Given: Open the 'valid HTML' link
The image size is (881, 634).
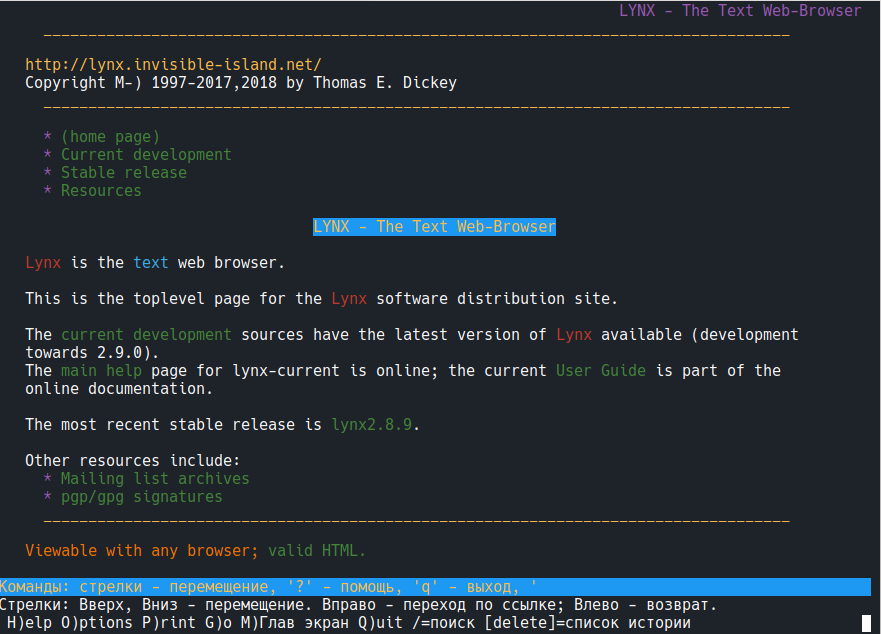Looking at the screenshot, I should (317, 550).
